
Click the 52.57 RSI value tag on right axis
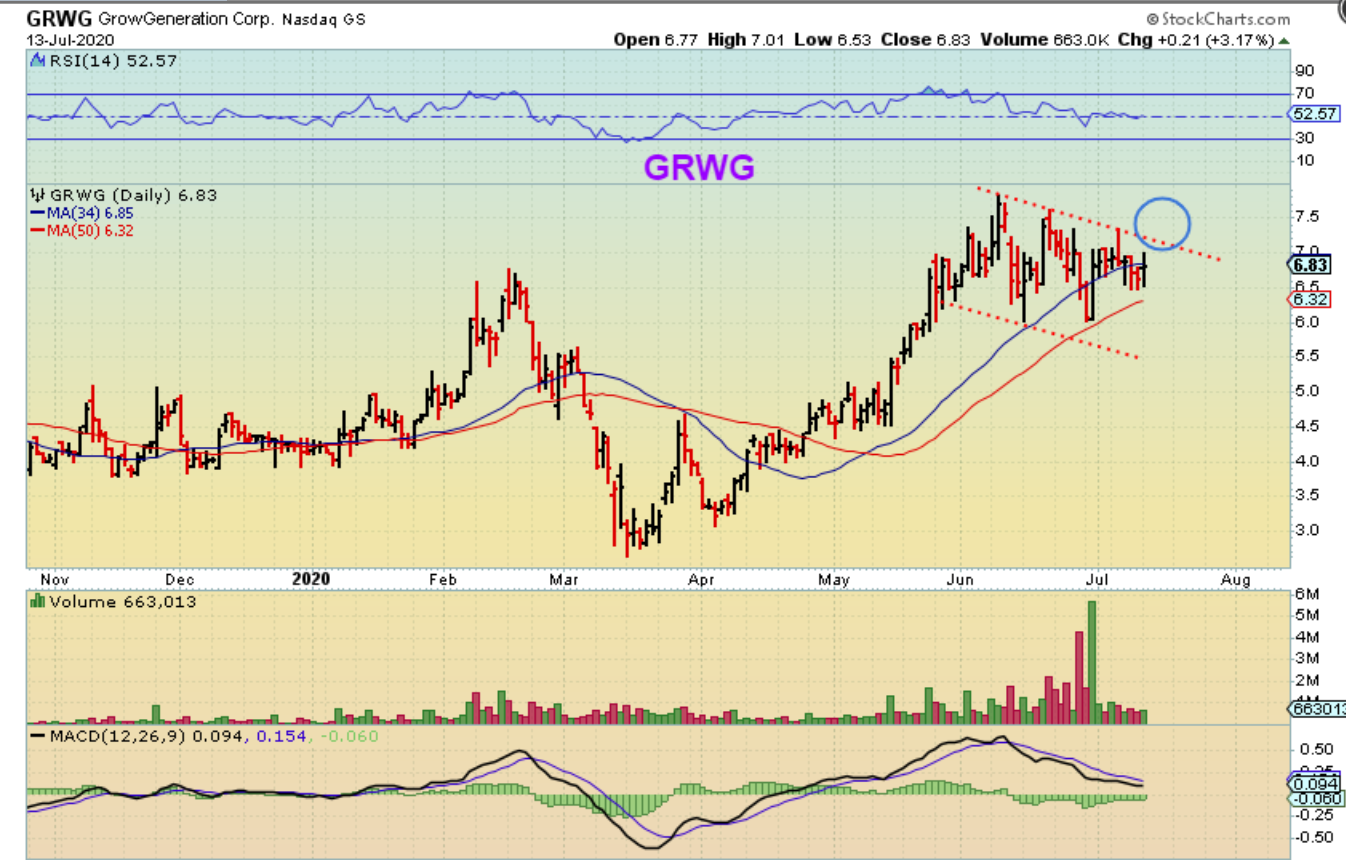tap(1313, 114)
